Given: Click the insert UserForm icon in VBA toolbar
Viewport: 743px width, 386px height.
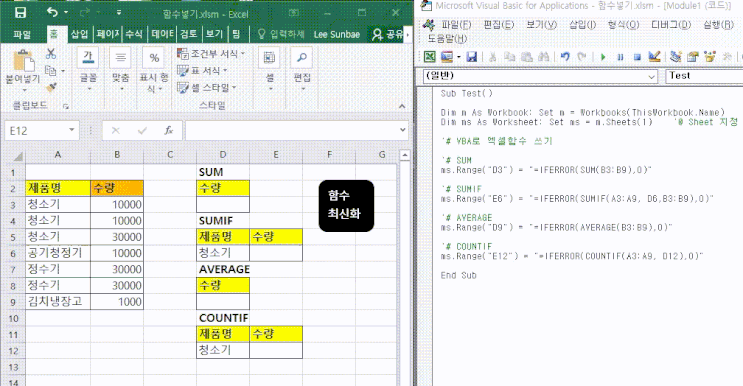Looking at the screenshot, I should coord(446,57).
